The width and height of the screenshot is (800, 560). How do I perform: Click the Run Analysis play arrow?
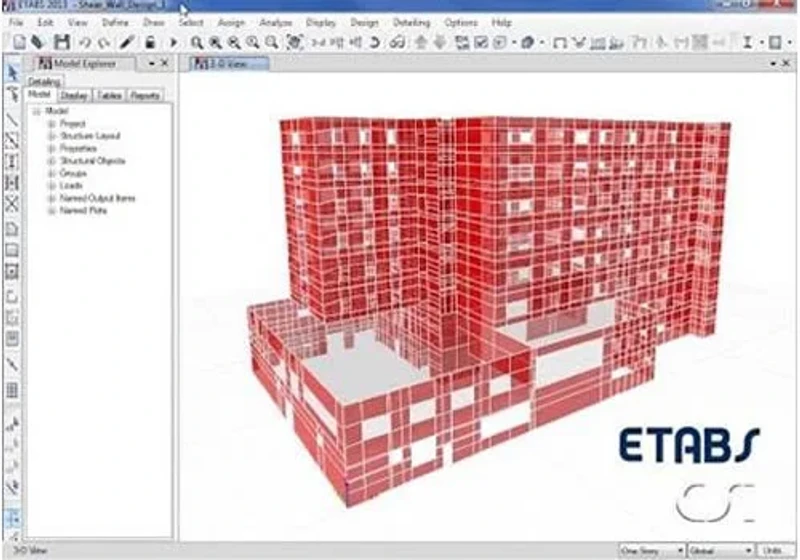click(173, 43)
